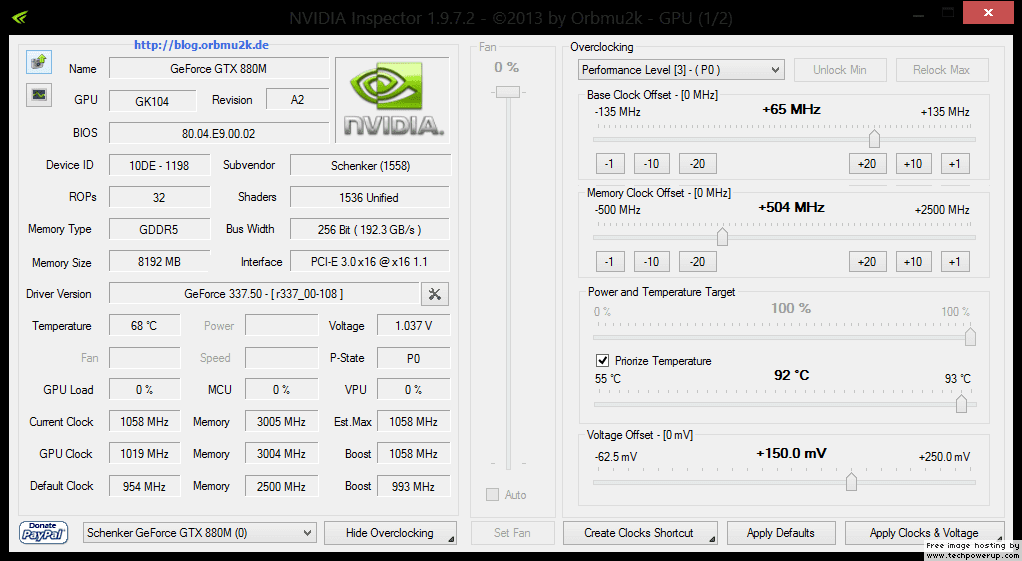Click the Default Clock value 954 MHz
The image size is (1022, 561).
click(145, 486)
